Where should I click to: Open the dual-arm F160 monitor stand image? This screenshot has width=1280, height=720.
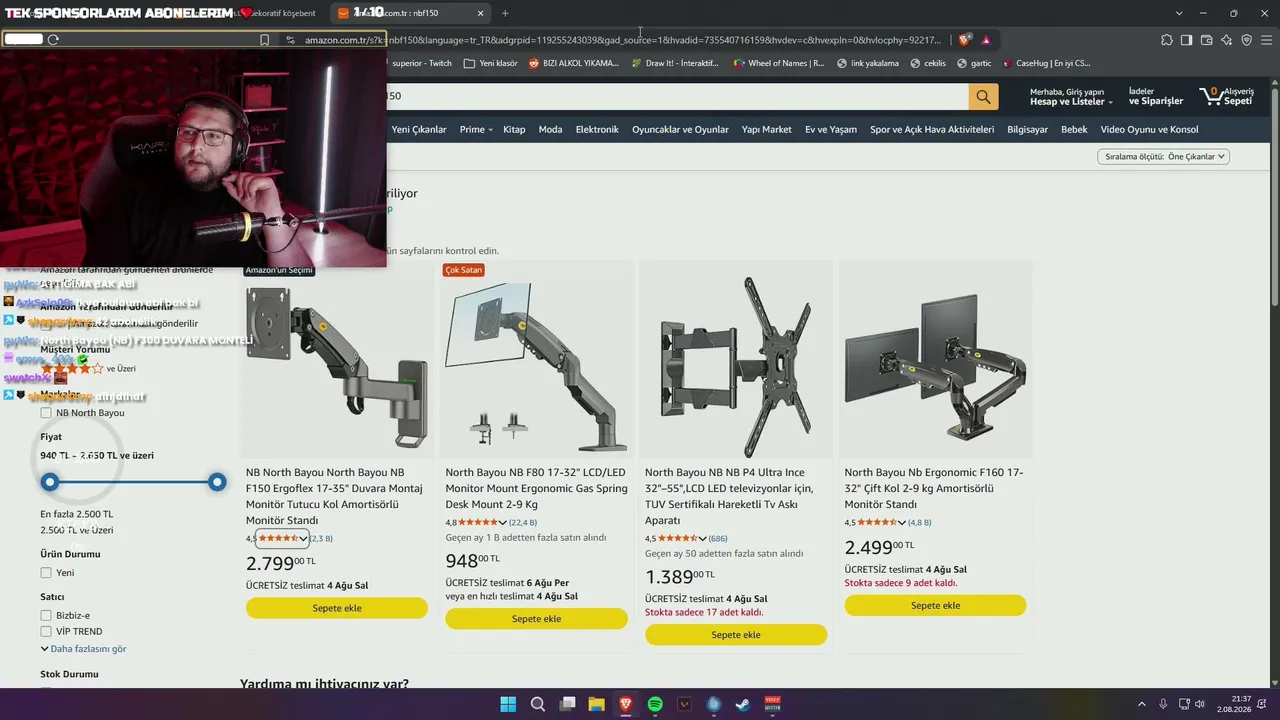(x=935, y=366)
